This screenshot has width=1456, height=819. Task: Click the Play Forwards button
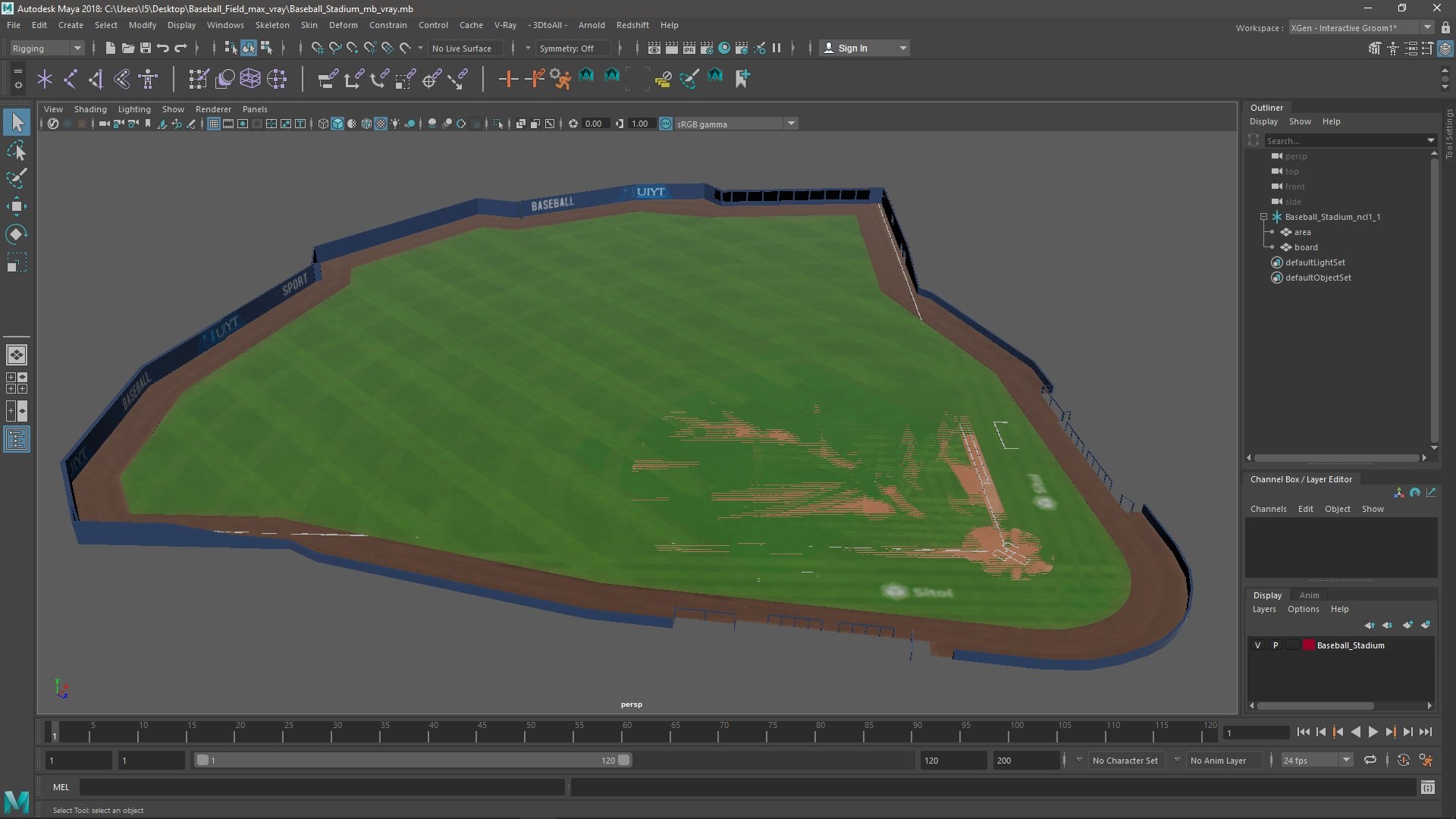(x=1373, y=732)
